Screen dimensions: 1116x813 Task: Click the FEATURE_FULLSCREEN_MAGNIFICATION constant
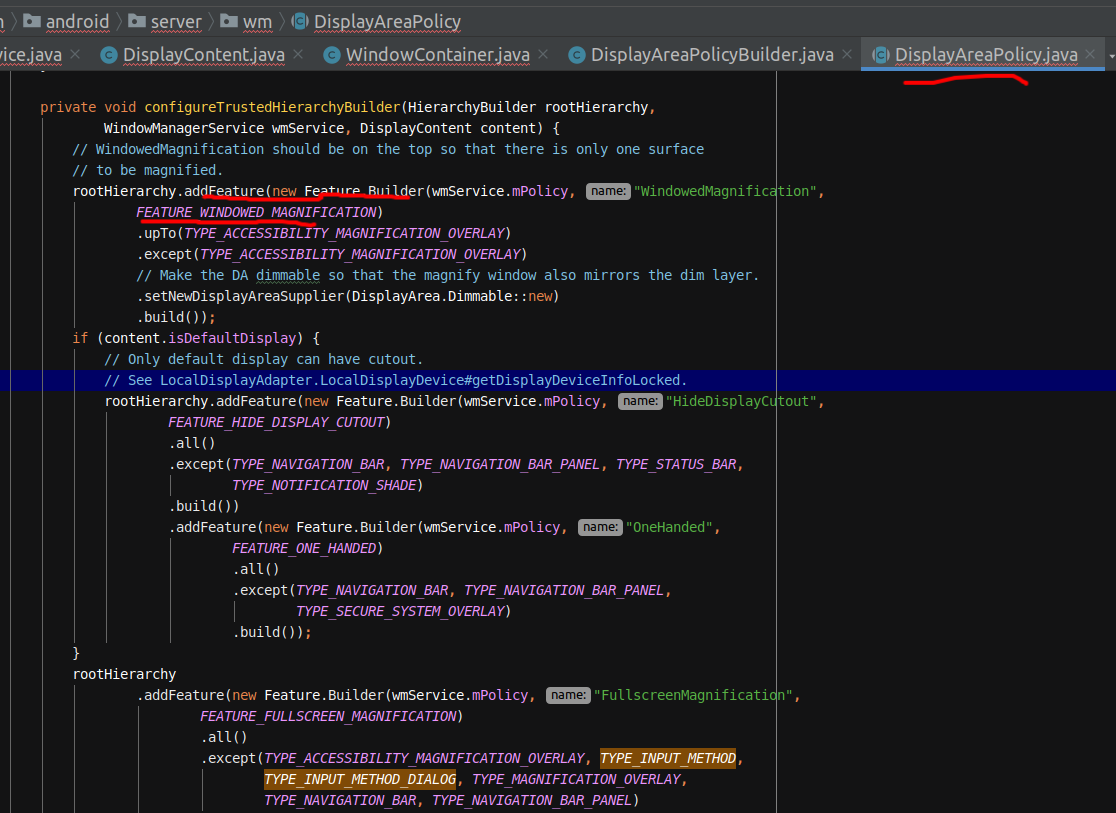pos(328,716)
